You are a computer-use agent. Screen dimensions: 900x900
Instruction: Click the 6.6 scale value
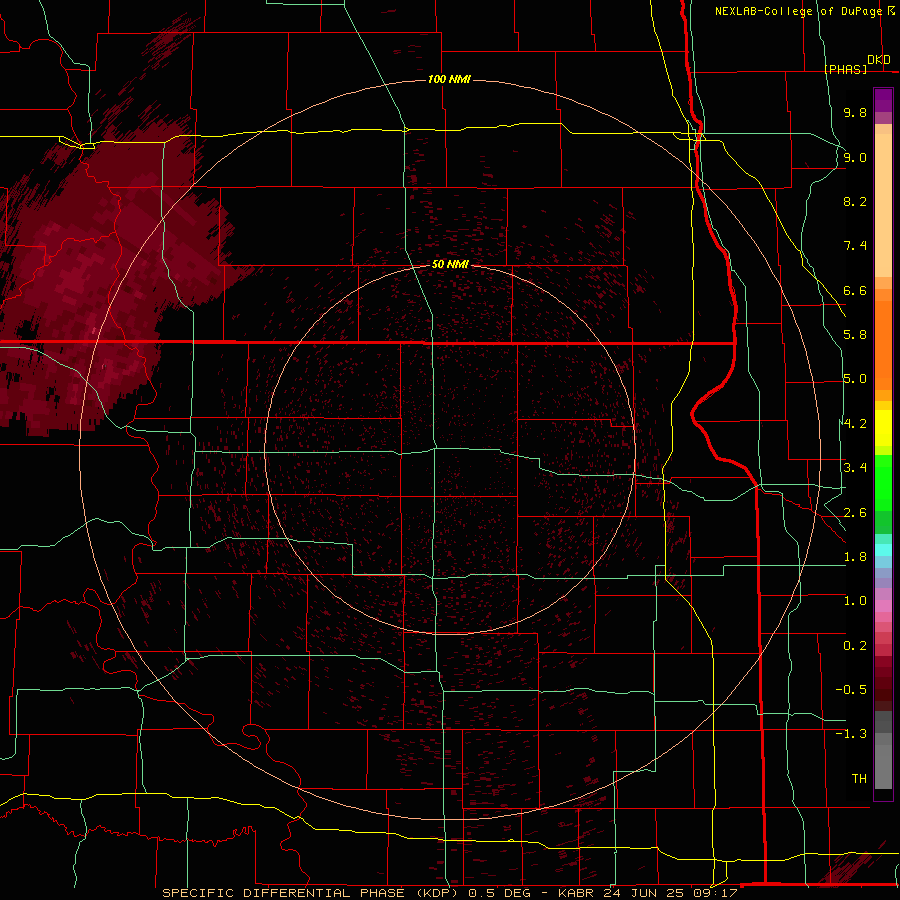point(855,290)
